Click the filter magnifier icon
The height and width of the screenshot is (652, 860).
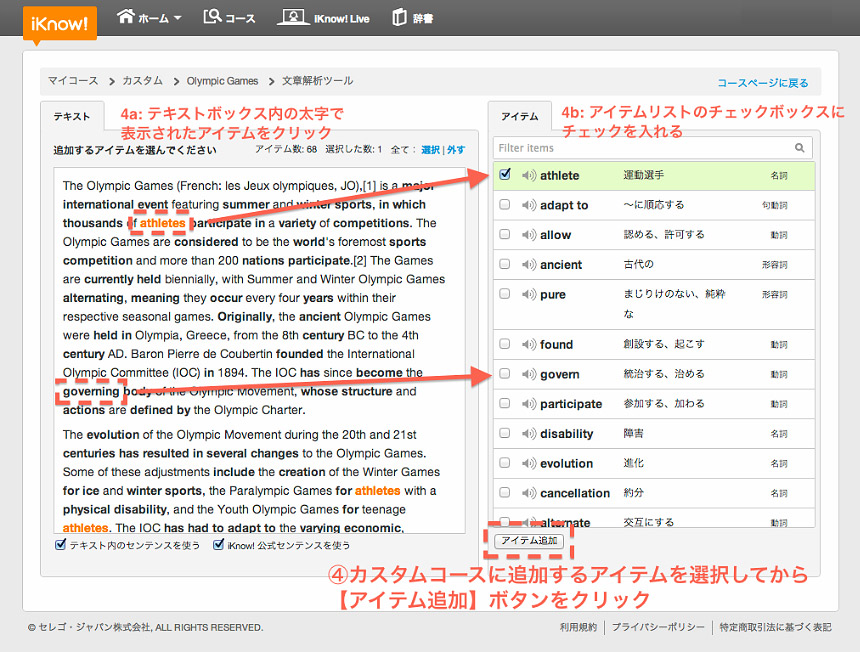click(x=800, y=148)
